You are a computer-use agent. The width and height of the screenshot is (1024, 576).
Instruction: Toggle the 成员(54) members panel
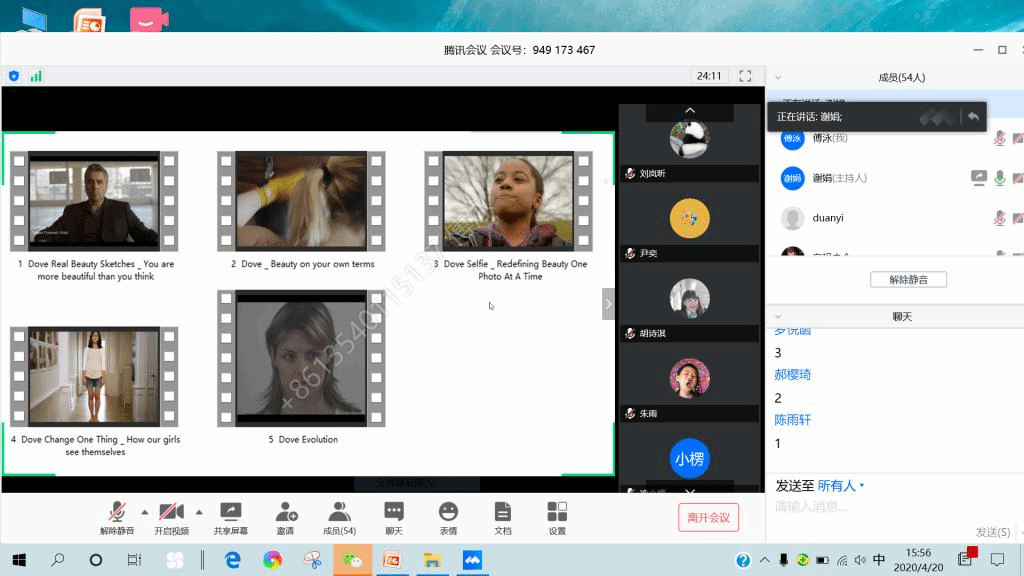[x=340, y=518]
